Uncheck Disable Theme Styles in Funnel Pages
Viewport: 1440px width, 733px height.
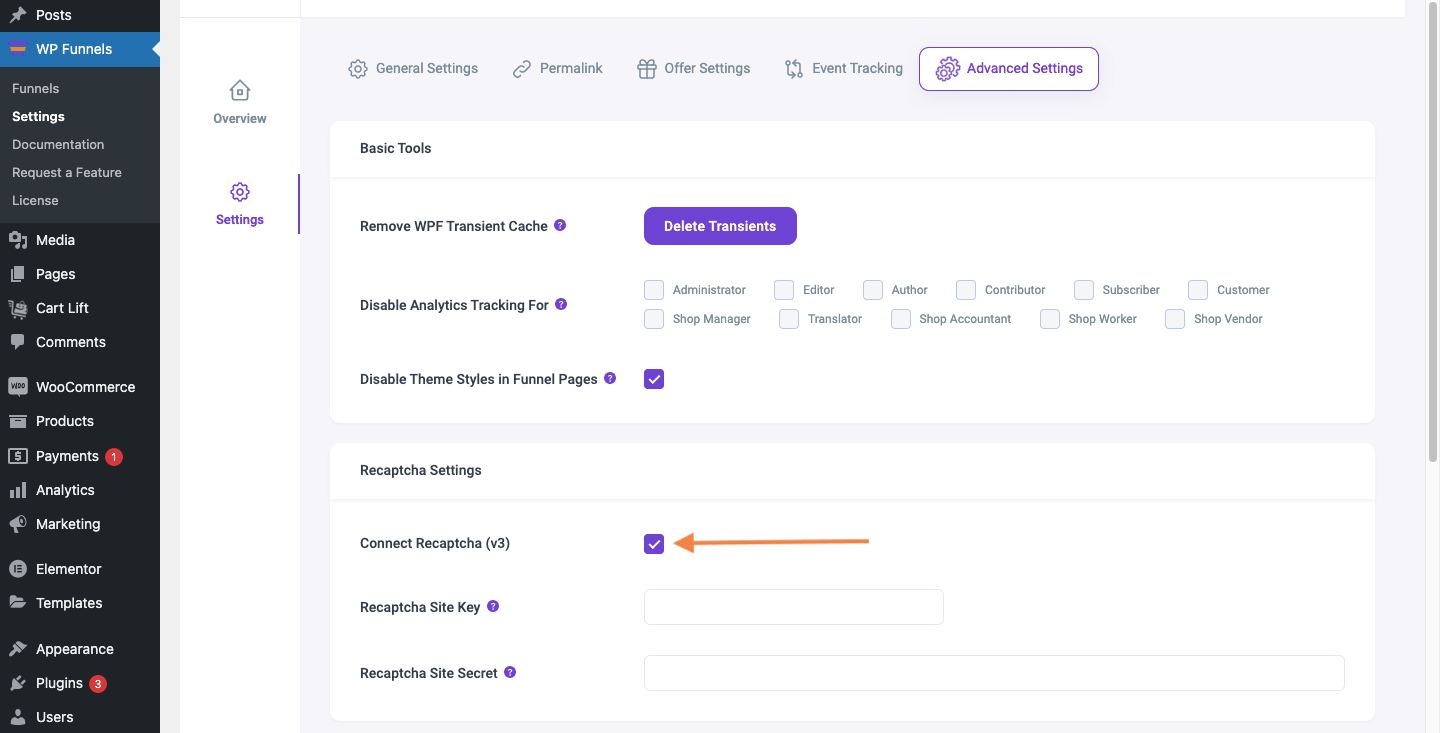coord(654,379)
